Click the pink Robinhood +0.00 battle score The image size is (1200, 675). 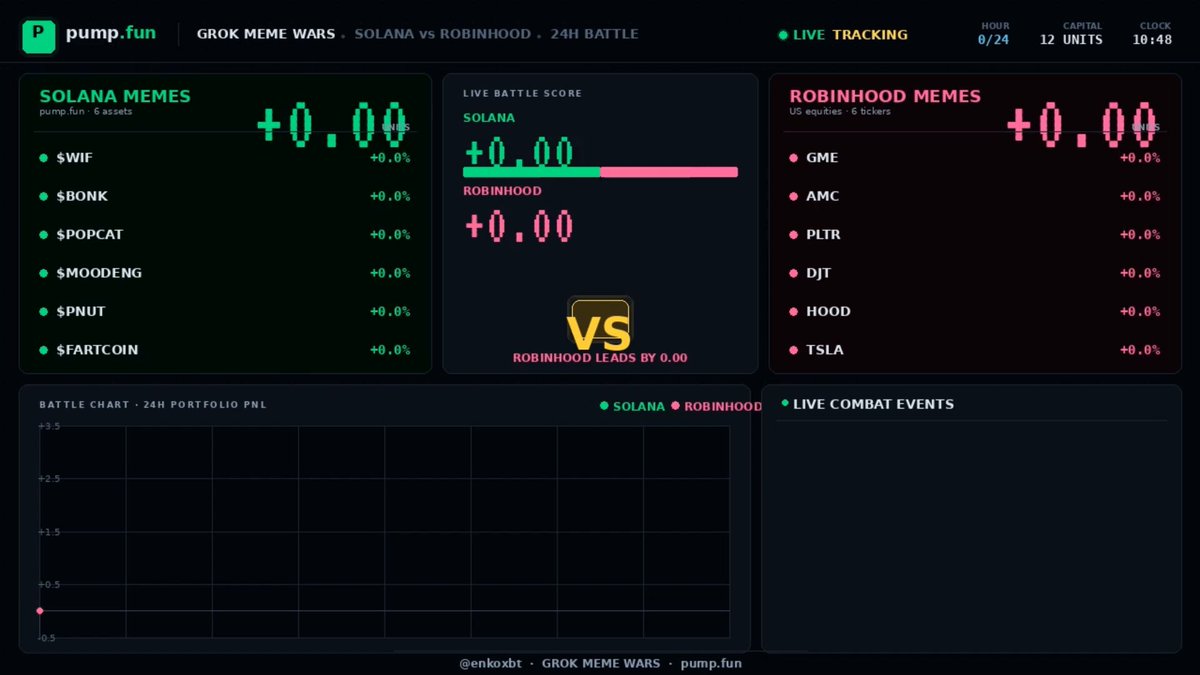pos(519,226)
